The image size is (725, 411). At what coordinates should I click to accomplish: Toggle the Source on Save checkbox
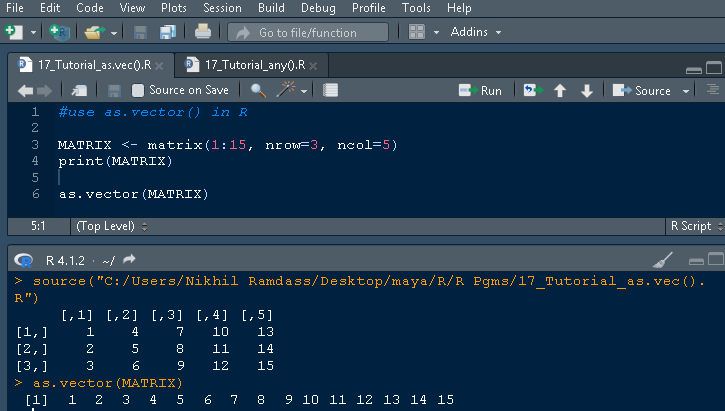(138, 90)
